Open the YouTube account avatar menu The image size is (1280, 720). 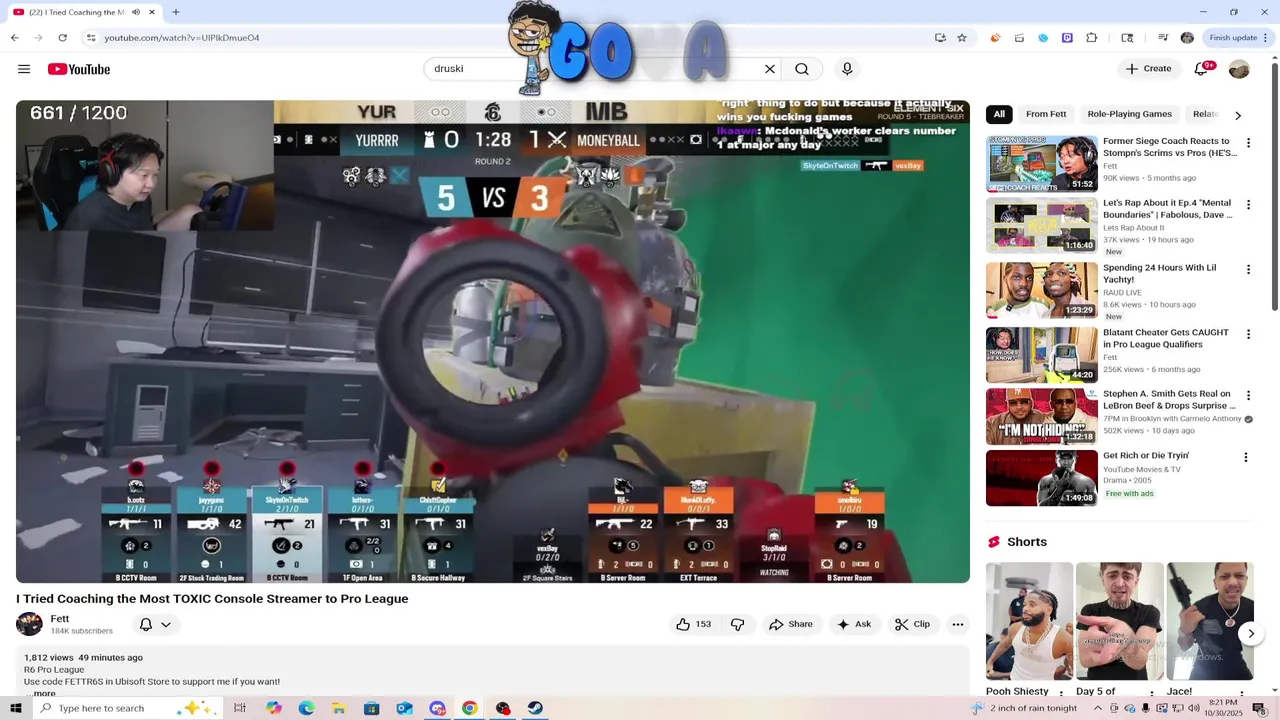pos(1239,69)
